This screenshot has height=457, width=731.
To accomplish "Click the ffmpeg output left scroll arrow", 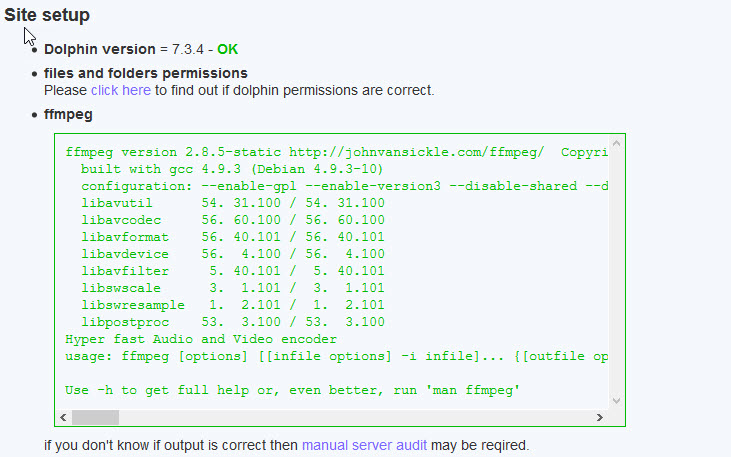I will pos(64,417).
